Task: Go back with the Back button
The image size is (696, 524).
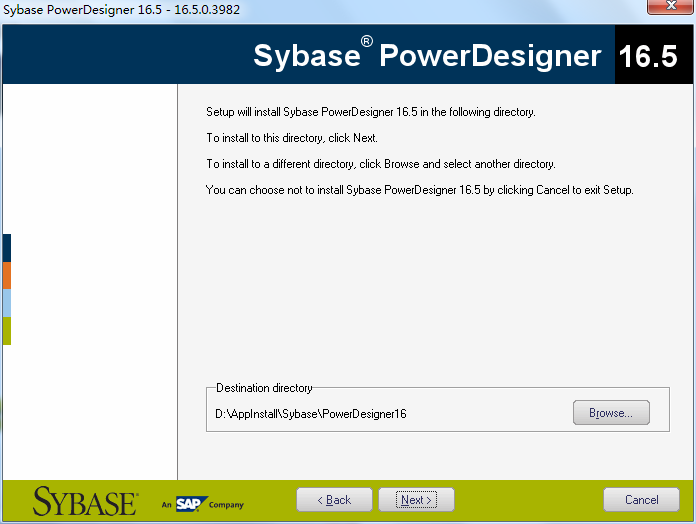Action: pyautogui.click(x=334, y=500)
